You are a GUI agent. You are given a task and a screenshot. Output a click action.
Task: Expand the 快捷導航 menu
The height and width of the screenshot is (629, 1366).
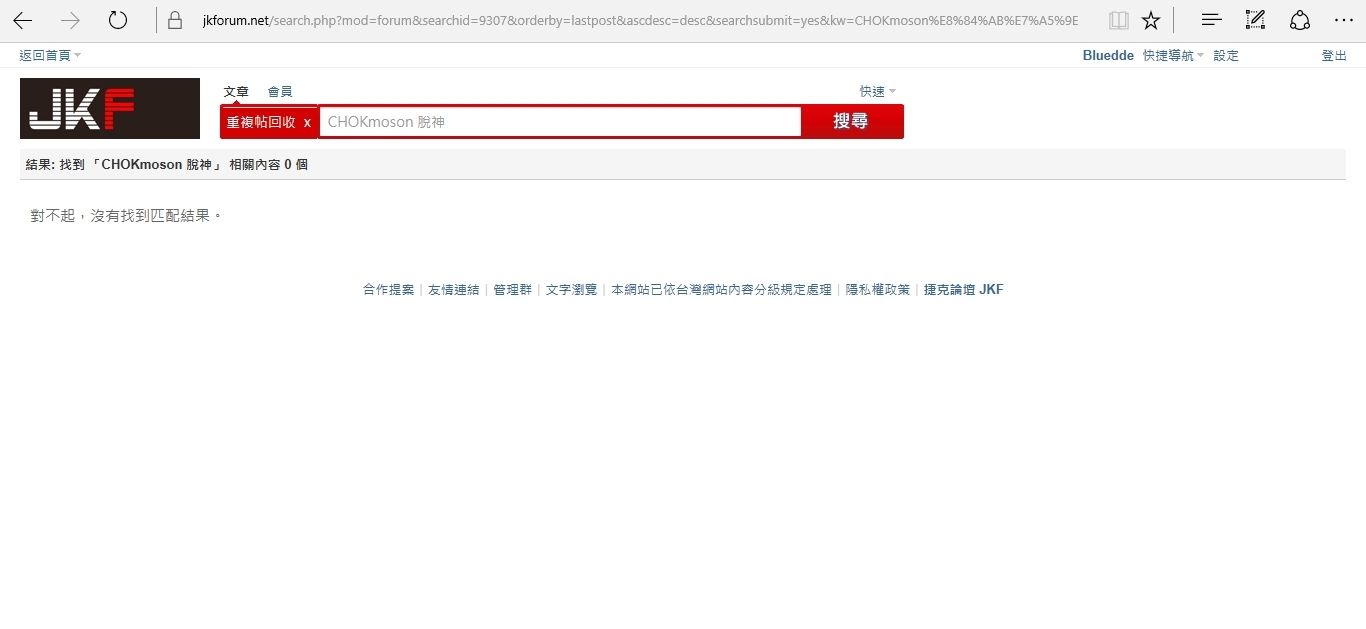[x=1173, y=55]
